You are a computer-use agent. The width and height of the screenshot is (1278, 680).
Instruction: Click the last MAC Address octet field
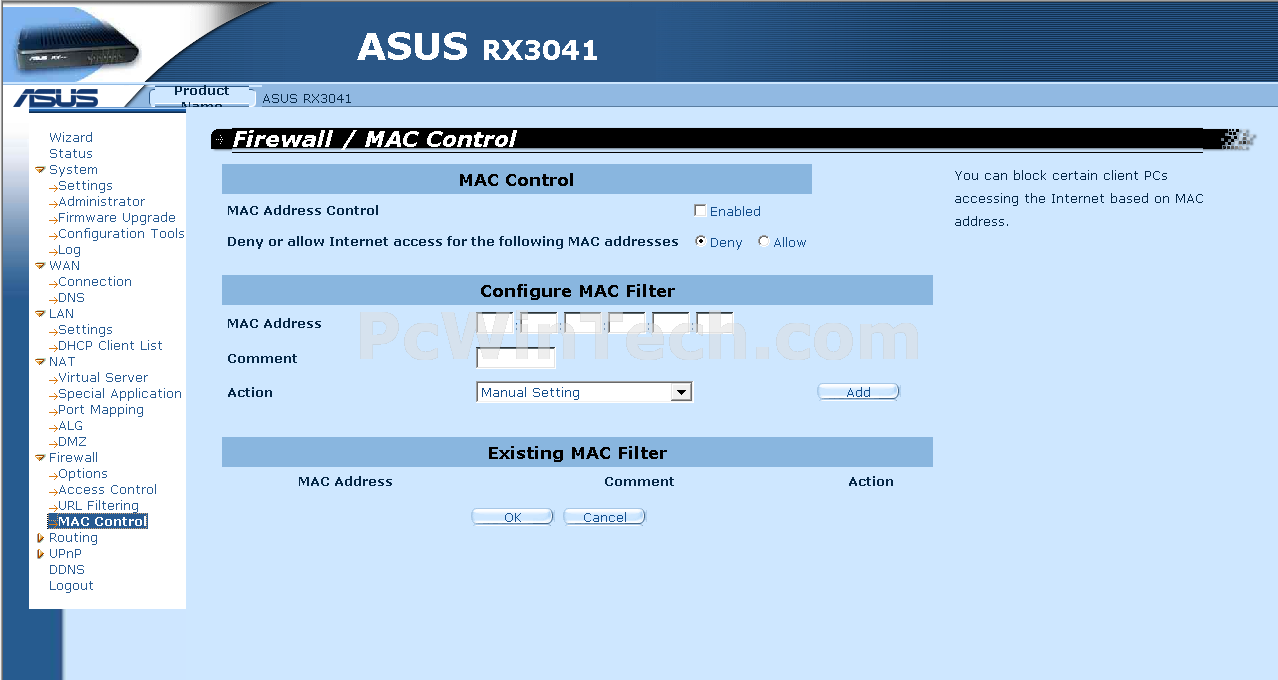[714, 323]
